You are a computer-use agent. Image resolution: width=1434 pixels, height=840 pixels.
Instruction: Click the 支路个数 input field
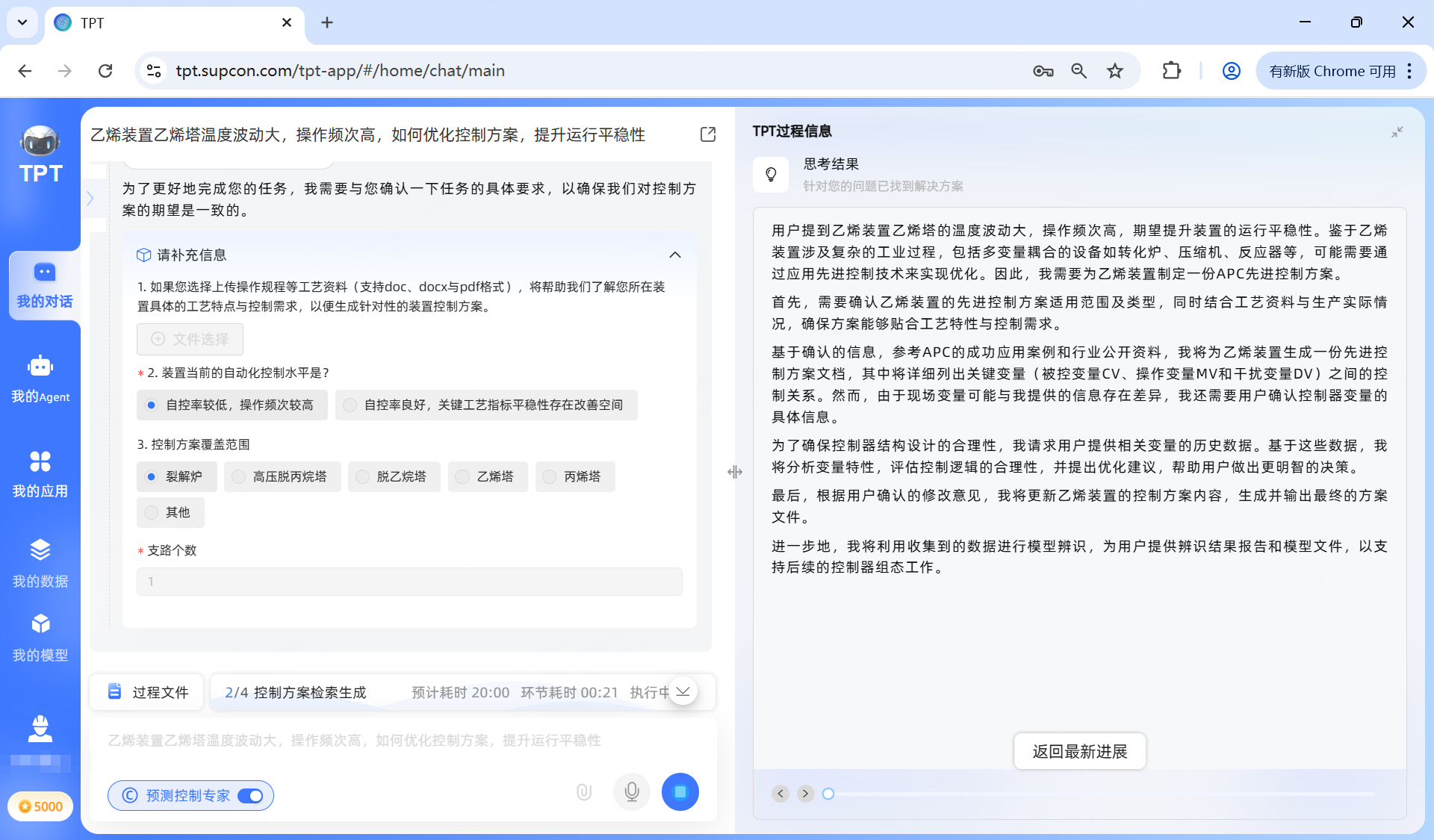coord(409,582)
